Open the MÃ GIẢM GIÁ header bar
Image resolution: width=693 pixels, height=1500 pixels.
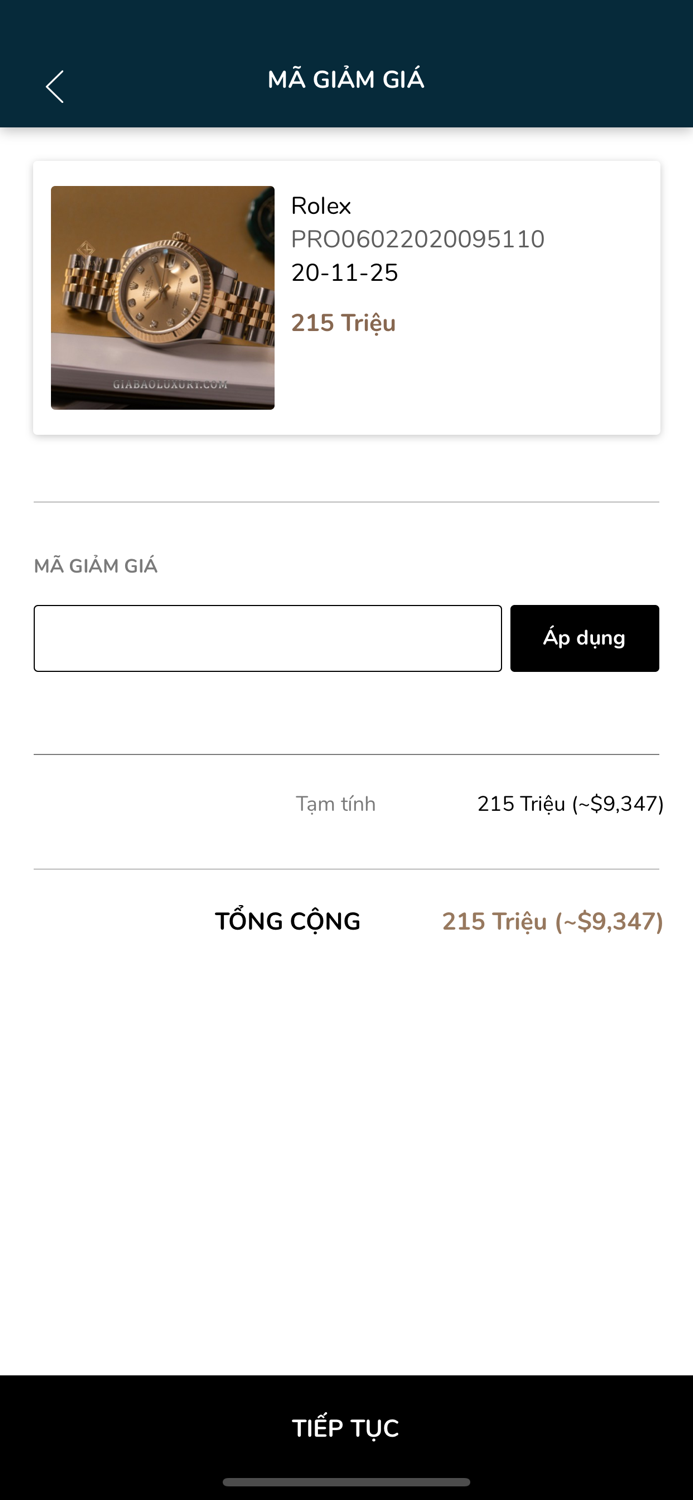click(346, 79)
